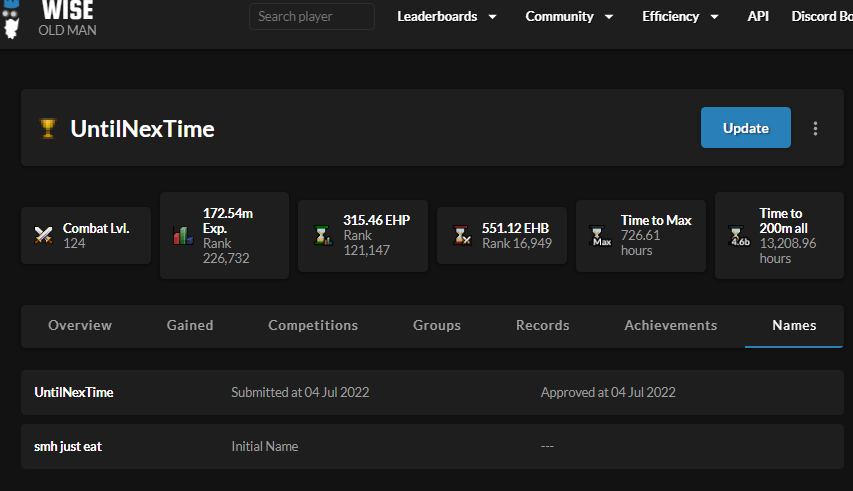Click the Rank 16,949 text

(x=517, y=244)
